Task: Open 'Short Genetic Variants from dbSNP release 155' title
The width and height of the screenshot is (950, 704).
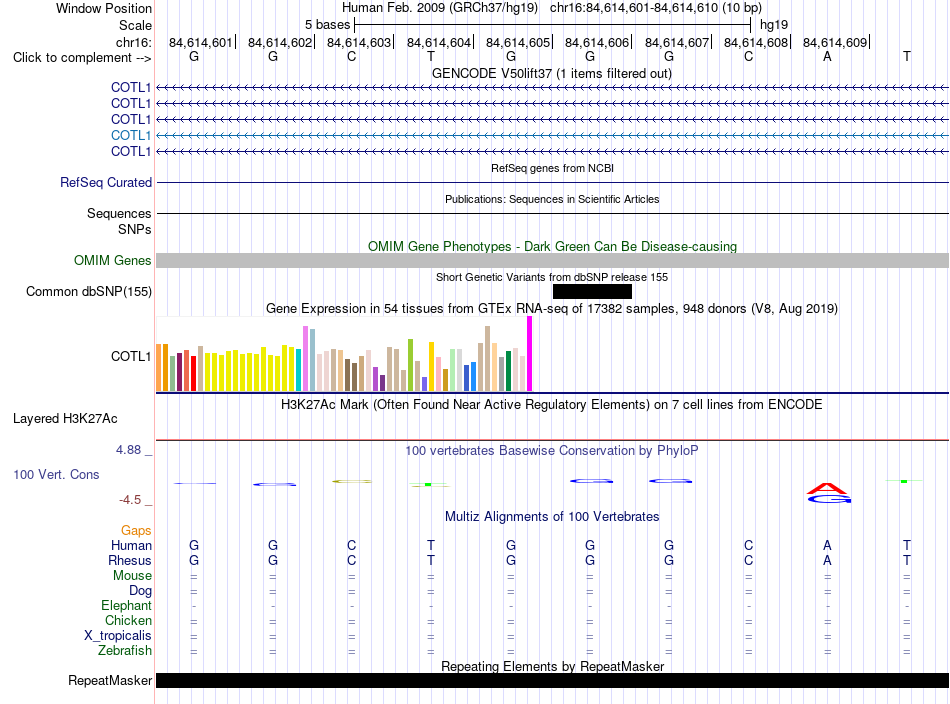Action: coord(552,277)
